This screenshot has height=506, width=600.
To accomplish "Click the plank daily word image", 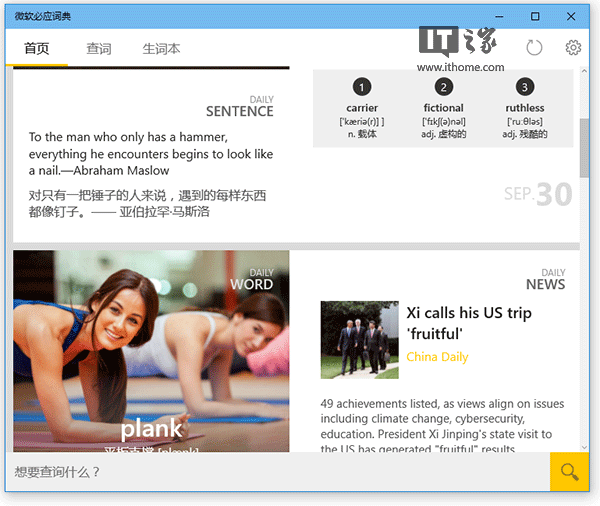I will [151, 350].
